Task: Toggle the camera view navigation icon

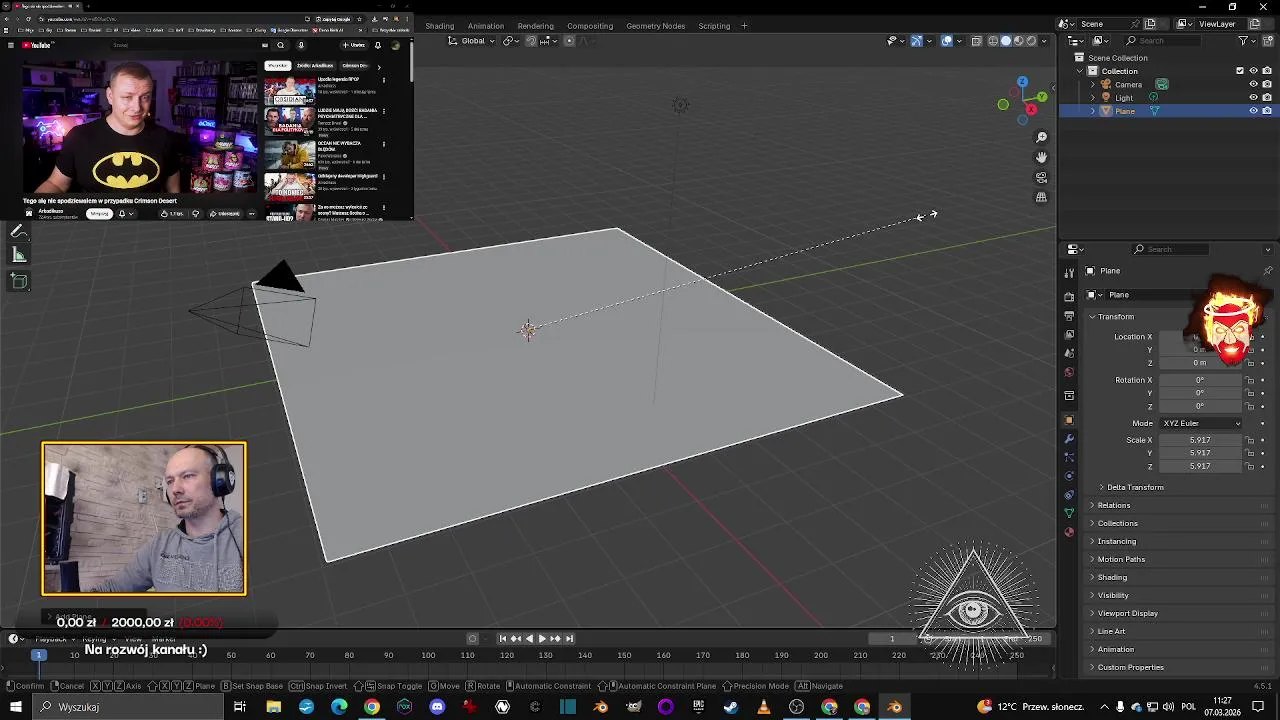Action: (1041, 177)
